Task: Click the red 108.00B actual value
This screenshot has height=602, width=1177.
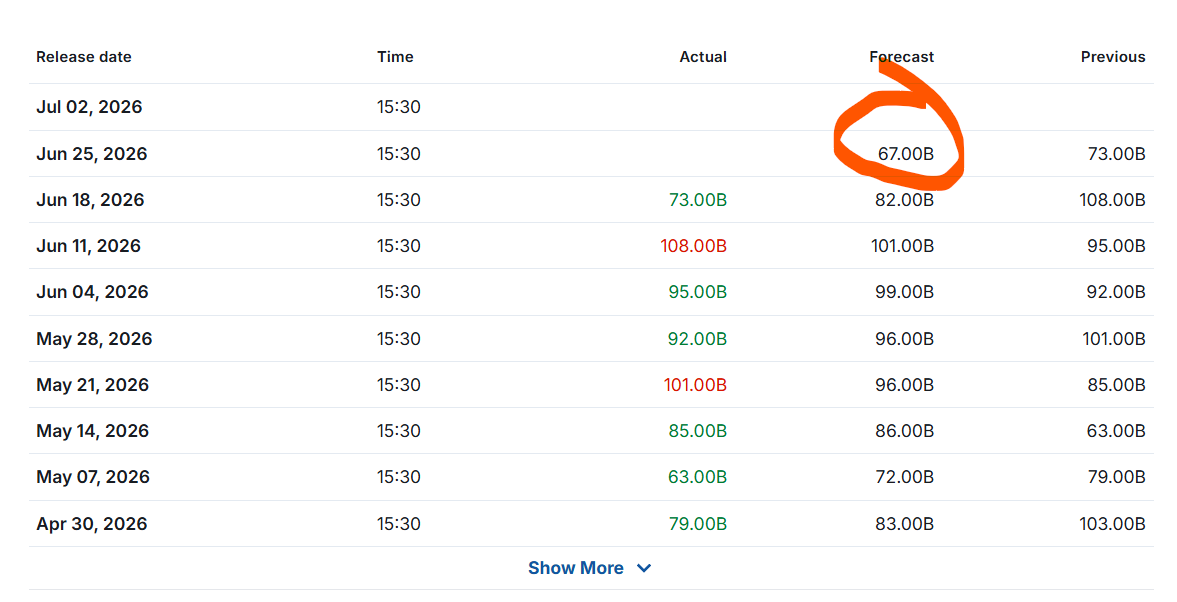Action: pyautogui.click(x=693, y=246)
